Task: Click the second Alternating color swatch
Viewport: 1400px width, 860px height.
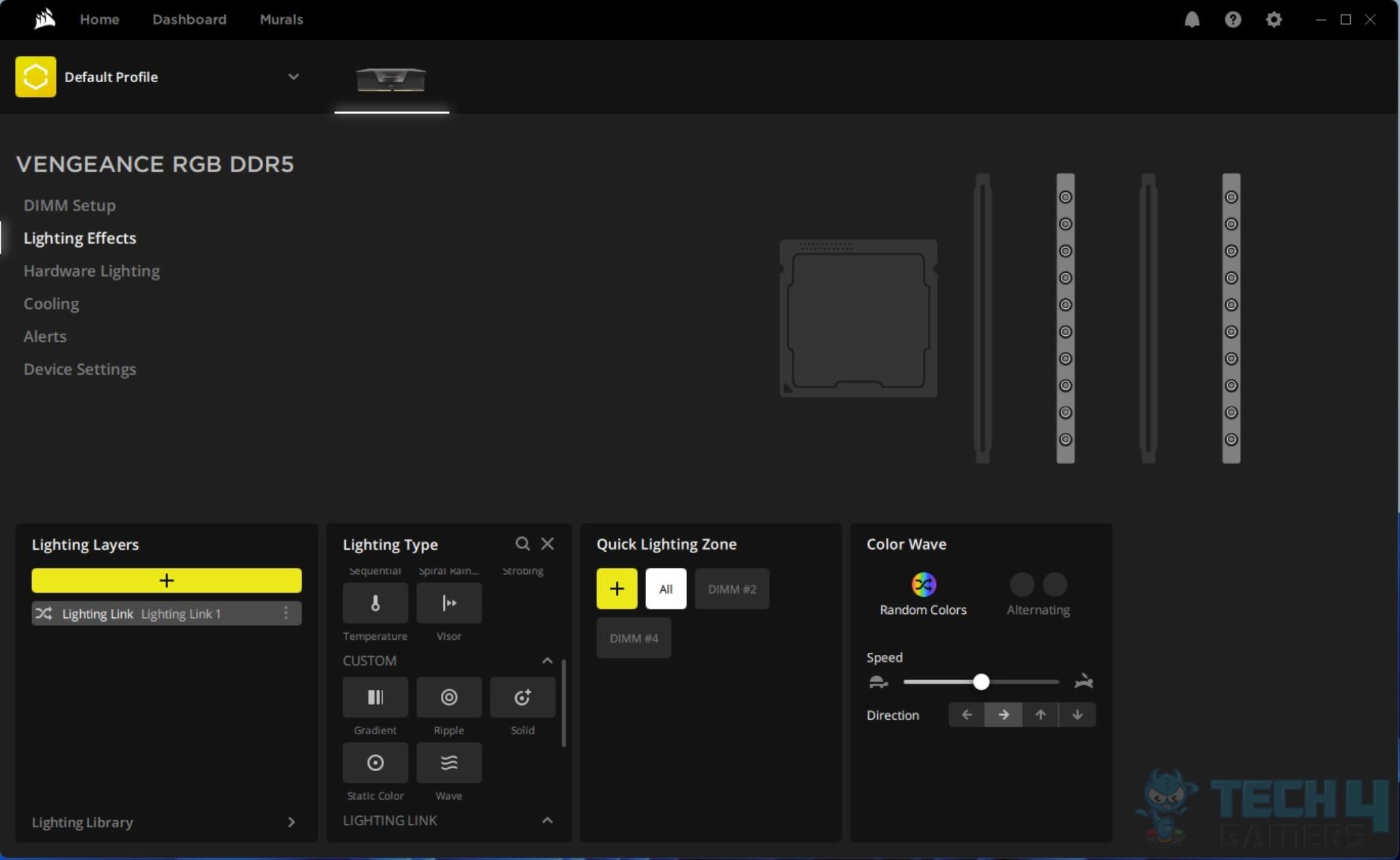Action: (1055, 584)
